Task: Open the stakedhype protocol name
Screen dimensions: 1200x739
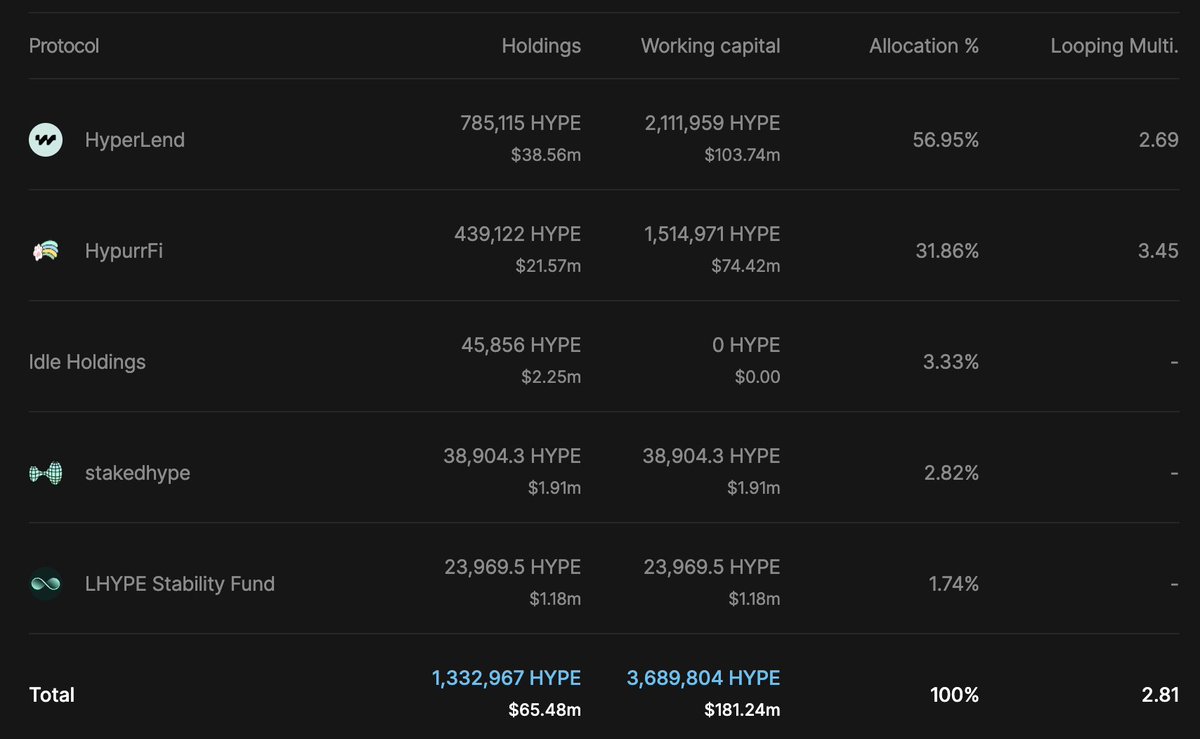Action: pyautogui.click(x=137, y=473)
